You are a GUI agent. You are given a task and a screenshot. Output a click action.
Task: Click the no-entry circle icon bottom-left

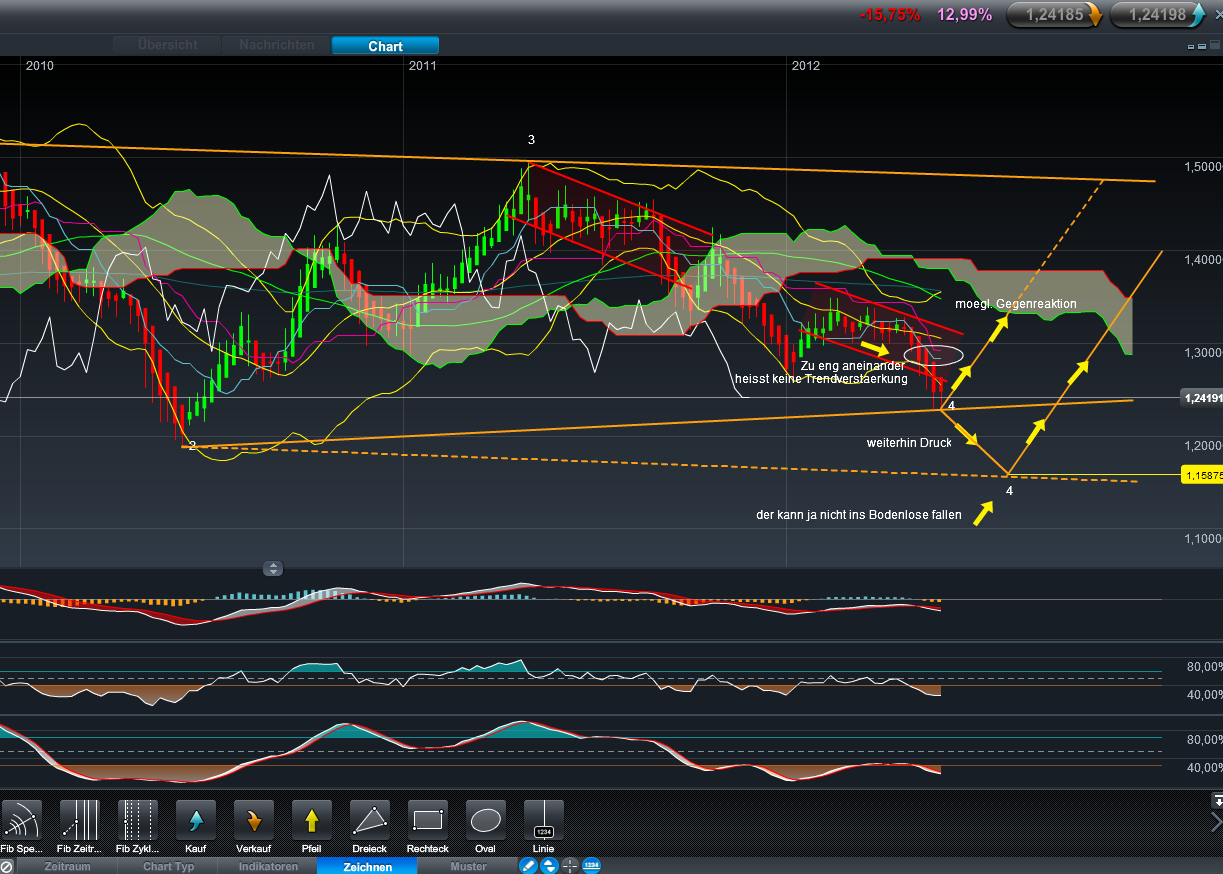(7, 867)
